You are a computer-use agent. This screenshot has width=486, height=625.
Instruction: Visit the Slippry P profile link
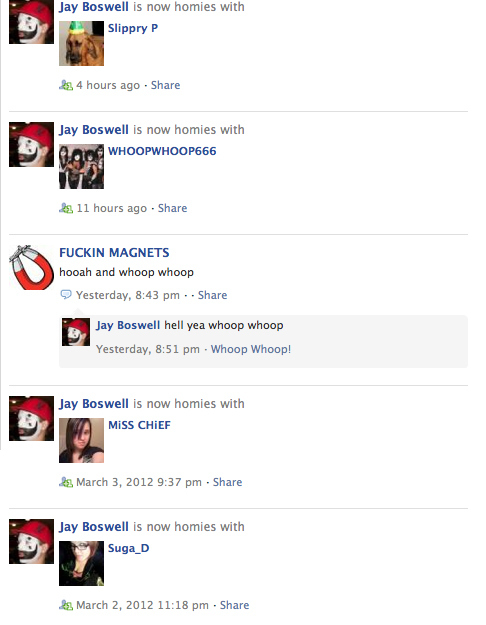pos(133,28)
